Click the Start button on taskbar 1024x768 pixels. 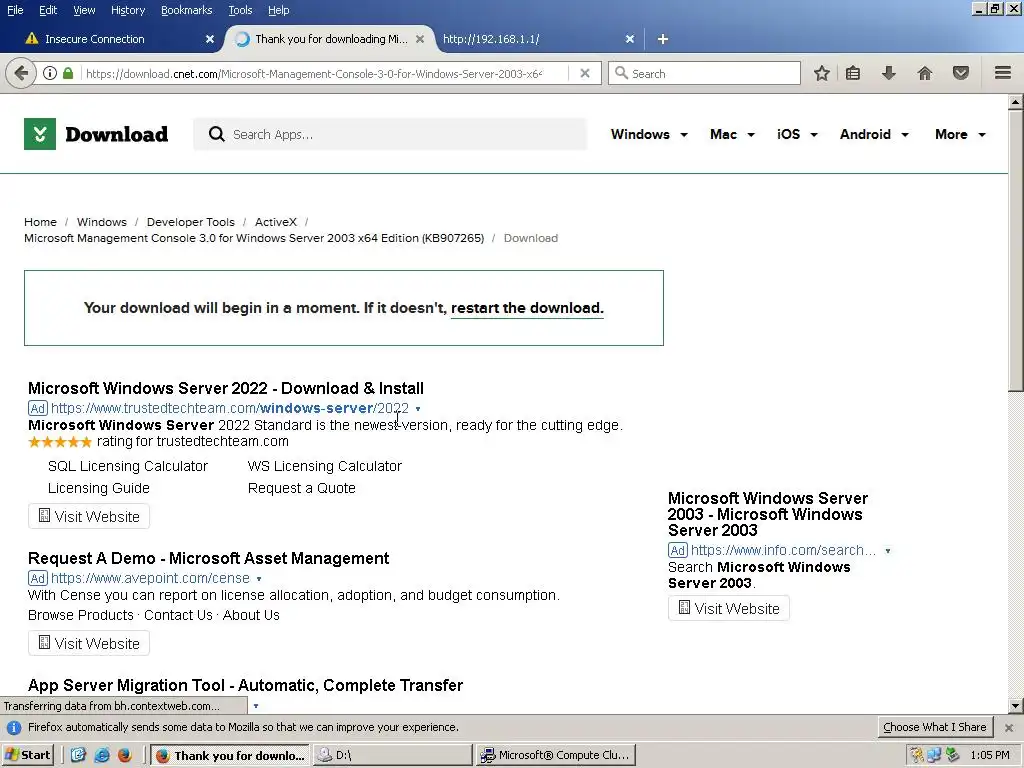[27, 755]
